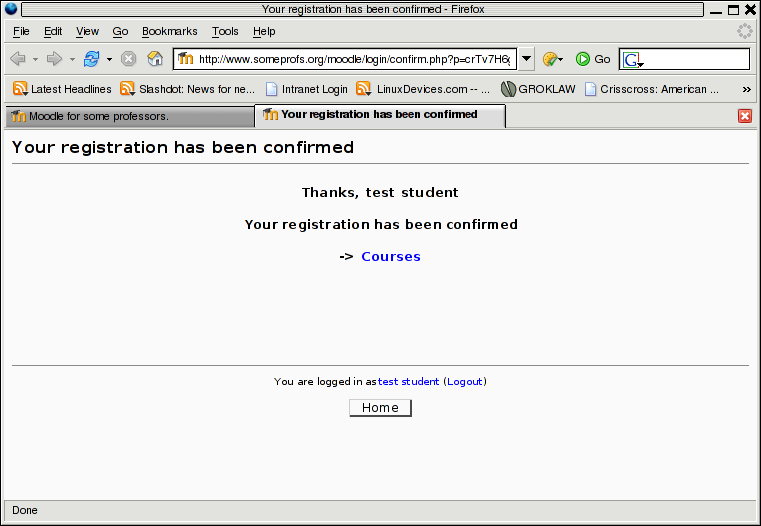The height and width of the screenshot is (526, 761).
Task: Minimize the Firefox window
Action: (716, 10)
